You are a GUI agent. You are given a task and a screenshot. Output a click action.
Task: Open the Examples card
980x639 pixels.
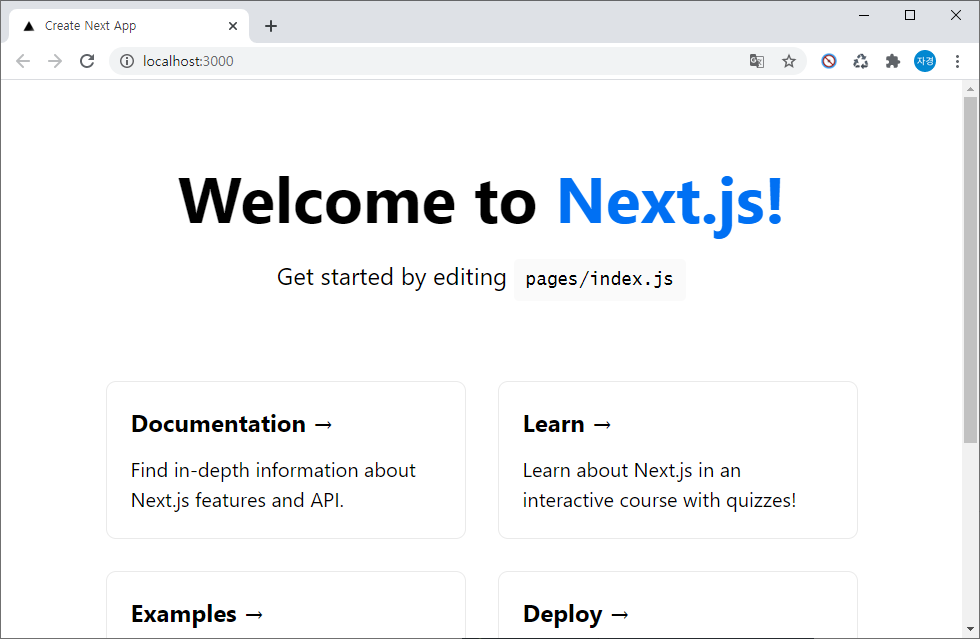(286, 605)
